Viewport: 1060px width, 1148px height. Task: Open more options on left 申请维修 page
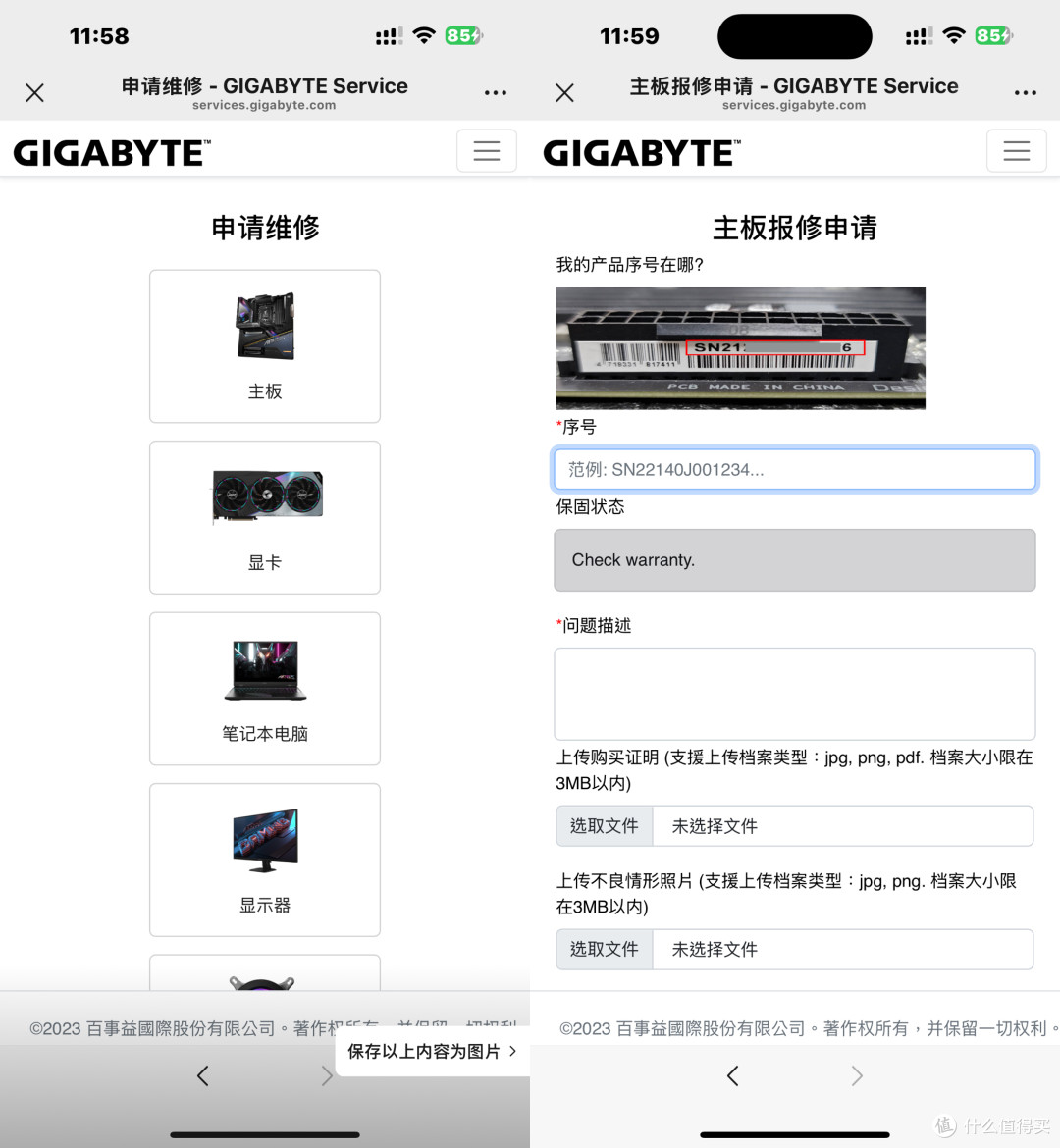tap(496, 93)
